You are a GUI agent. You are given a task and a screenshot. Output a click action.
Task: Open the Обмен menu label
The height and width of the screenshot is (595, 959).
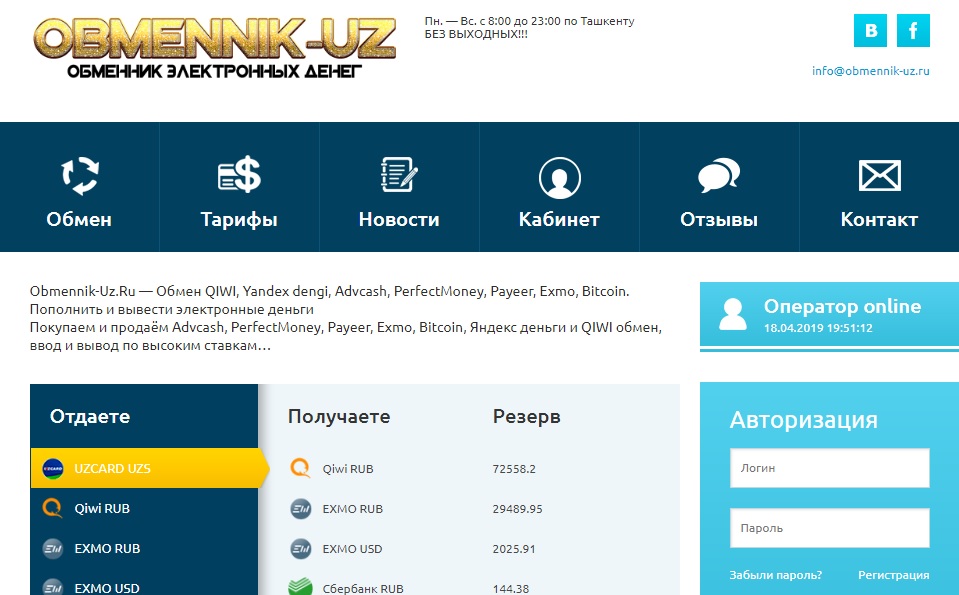pos(80,220)
